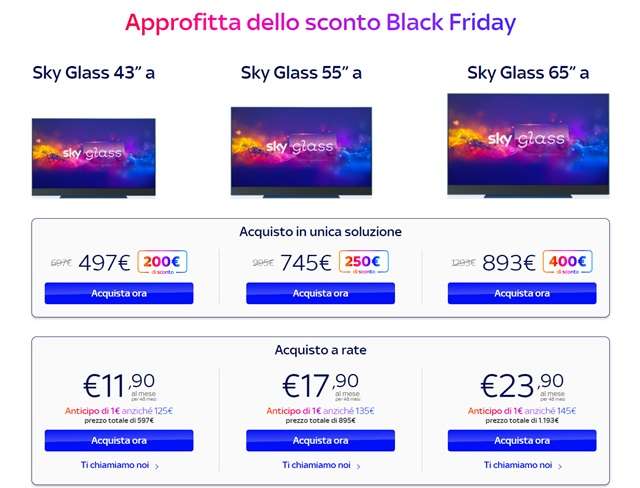The width and height of the screenshot is (640, 488).
Task: Purchase the 65" model at 893€
Action: (x=522, y=293)
